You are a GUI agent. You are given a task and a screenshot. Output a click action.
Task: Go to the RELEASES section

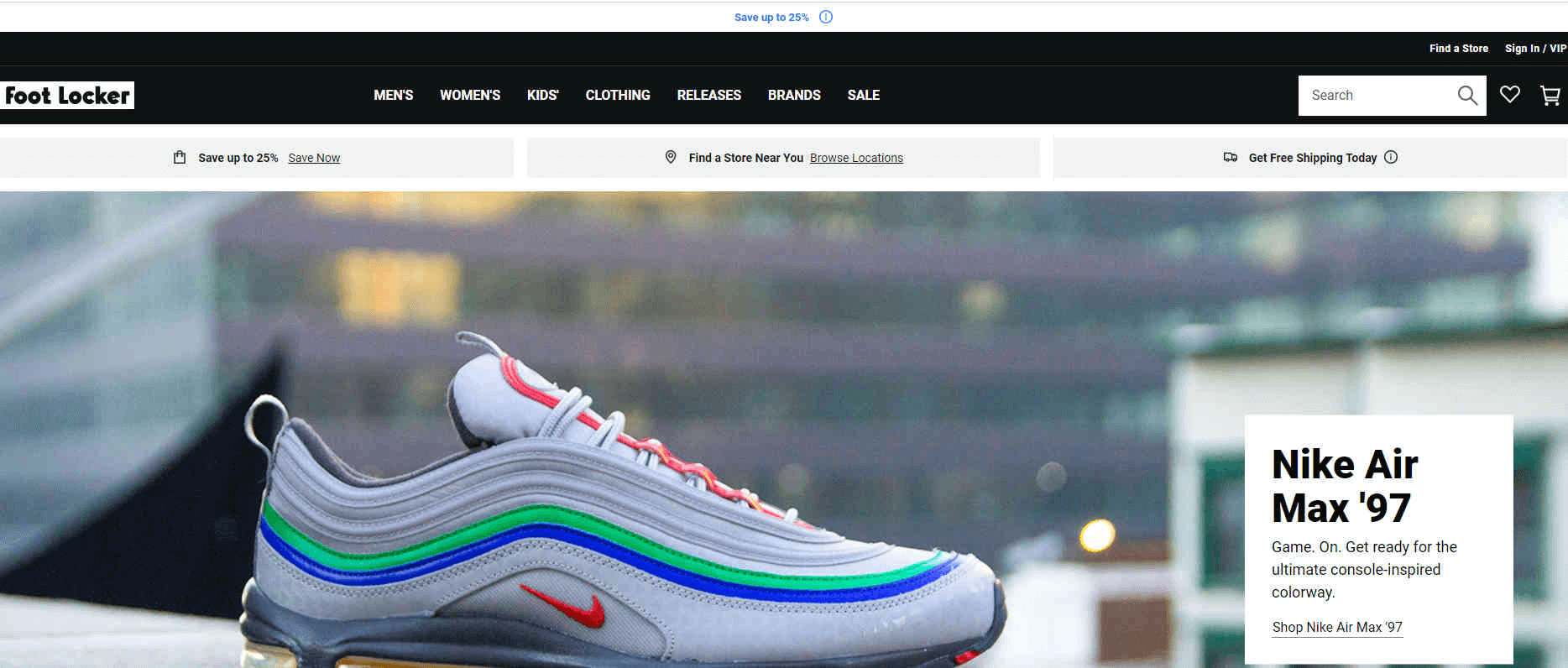tap(709, 96)
